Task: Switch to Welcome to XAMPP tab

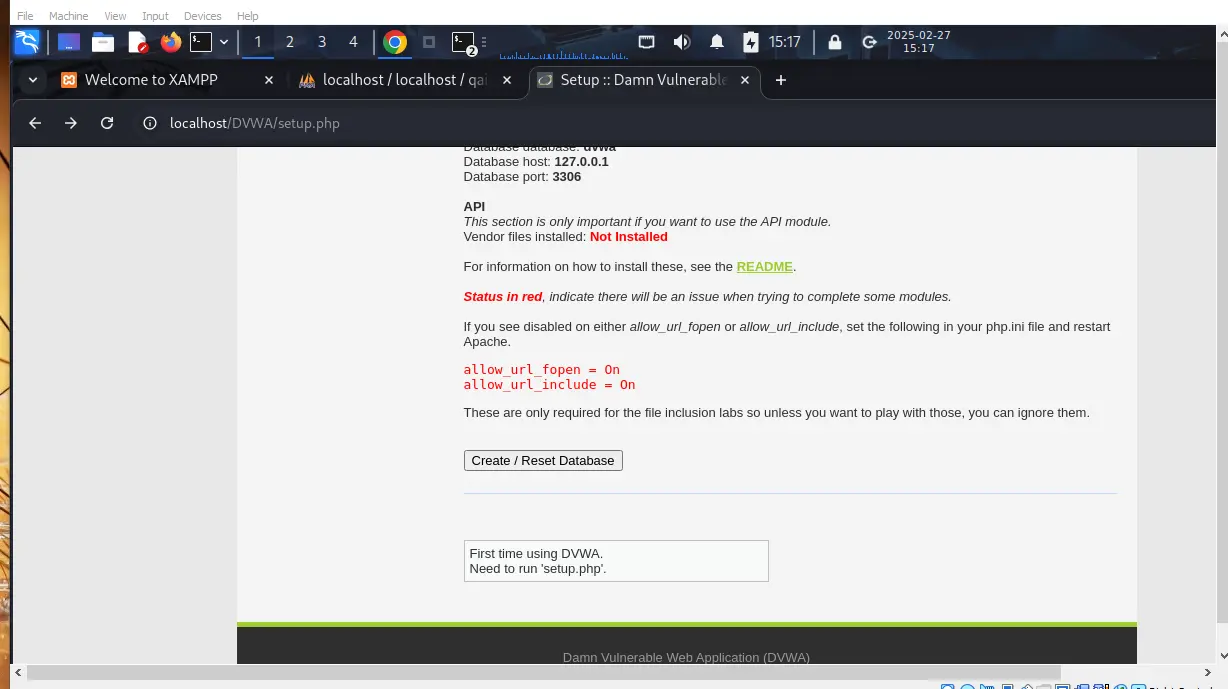Action: click(168, 80)
